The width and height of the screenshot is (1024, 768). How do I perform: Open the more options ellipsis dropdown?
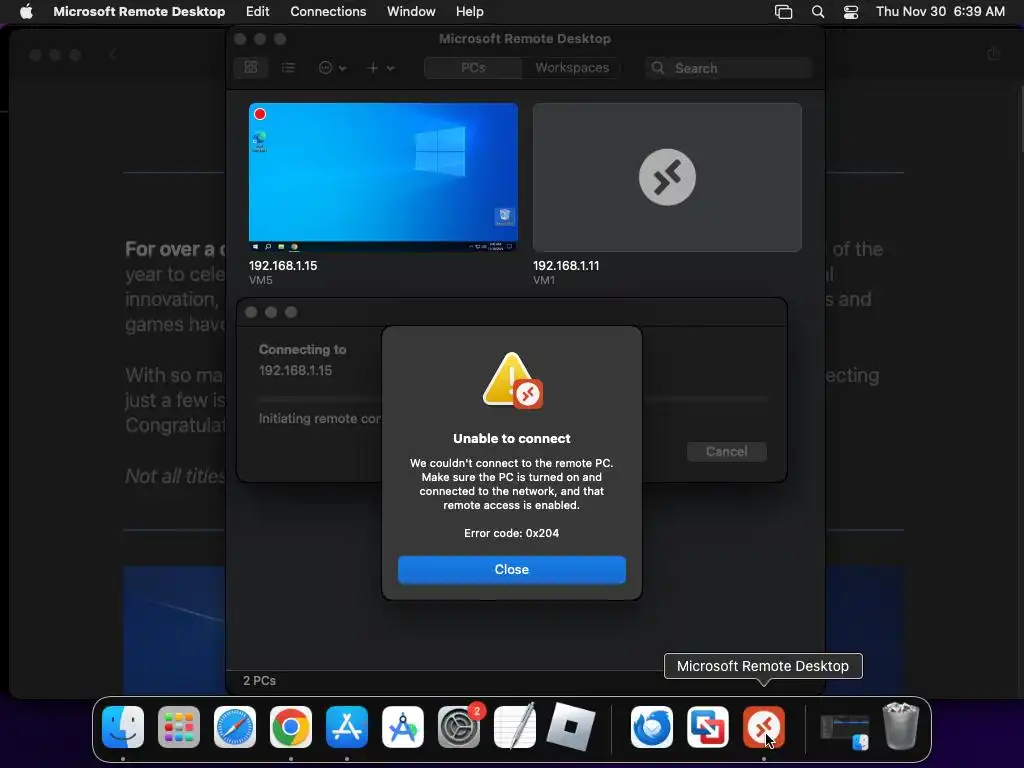click(x=332, y=68)
